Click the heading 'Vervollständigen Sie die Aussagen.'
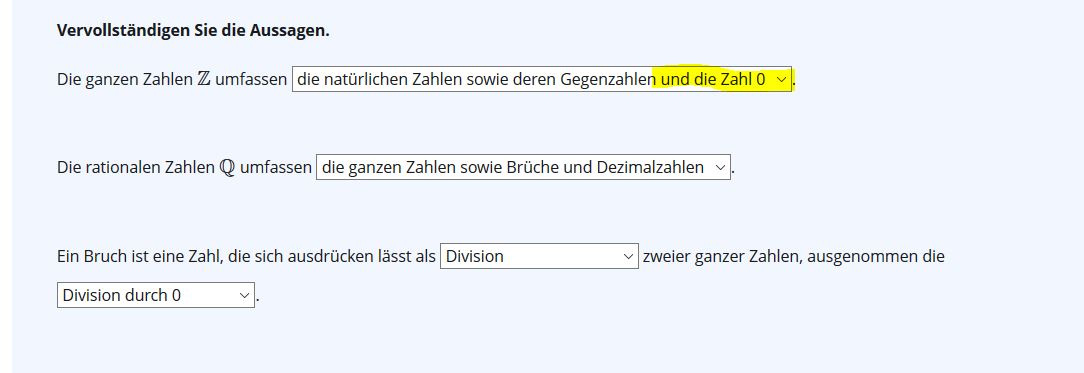 [193, 30]
